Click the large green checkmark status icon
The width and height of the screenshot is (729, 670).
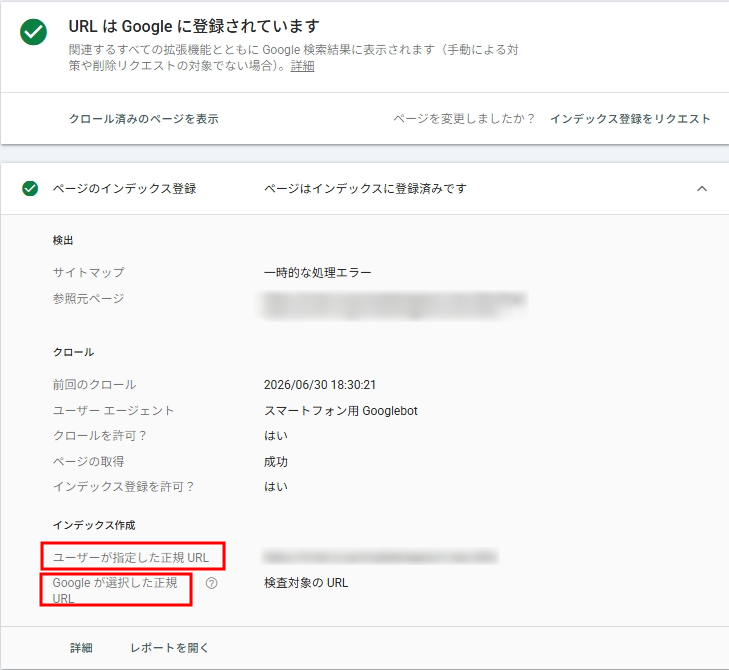point(33,32)
